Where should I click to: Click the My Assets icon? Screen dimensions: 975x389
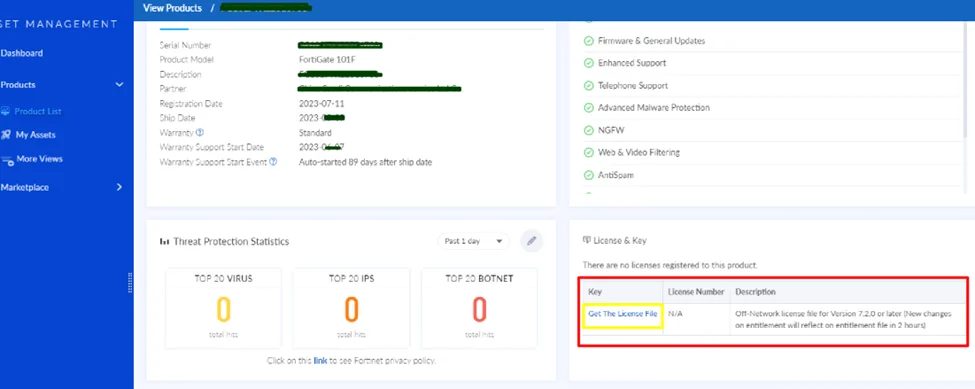[6, 135]
